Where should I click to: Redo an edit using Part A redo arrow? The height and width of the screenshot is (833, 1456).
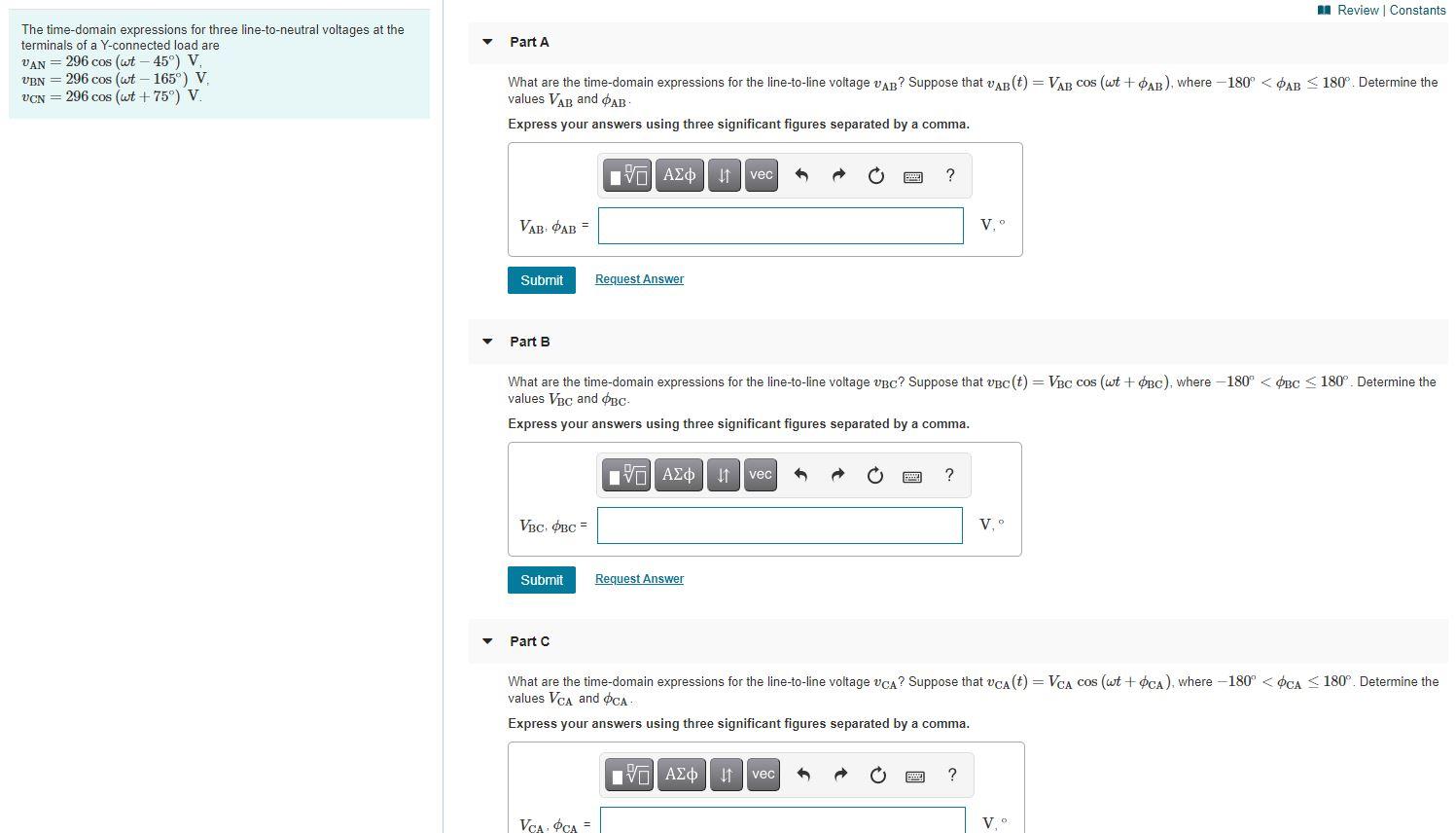click(838, 175)
